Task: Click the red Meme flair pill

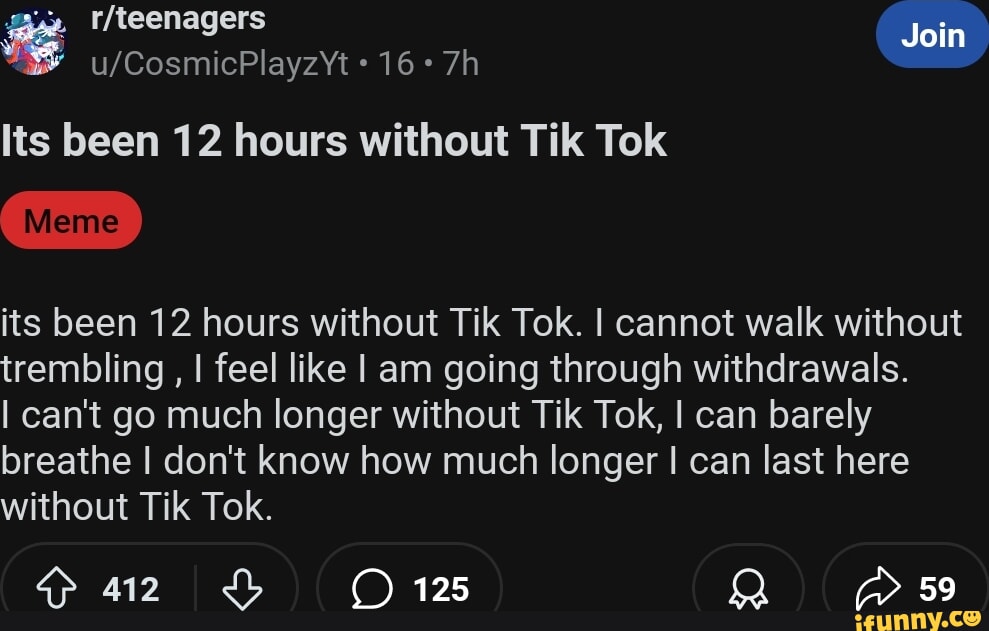Action: [71, 220]
